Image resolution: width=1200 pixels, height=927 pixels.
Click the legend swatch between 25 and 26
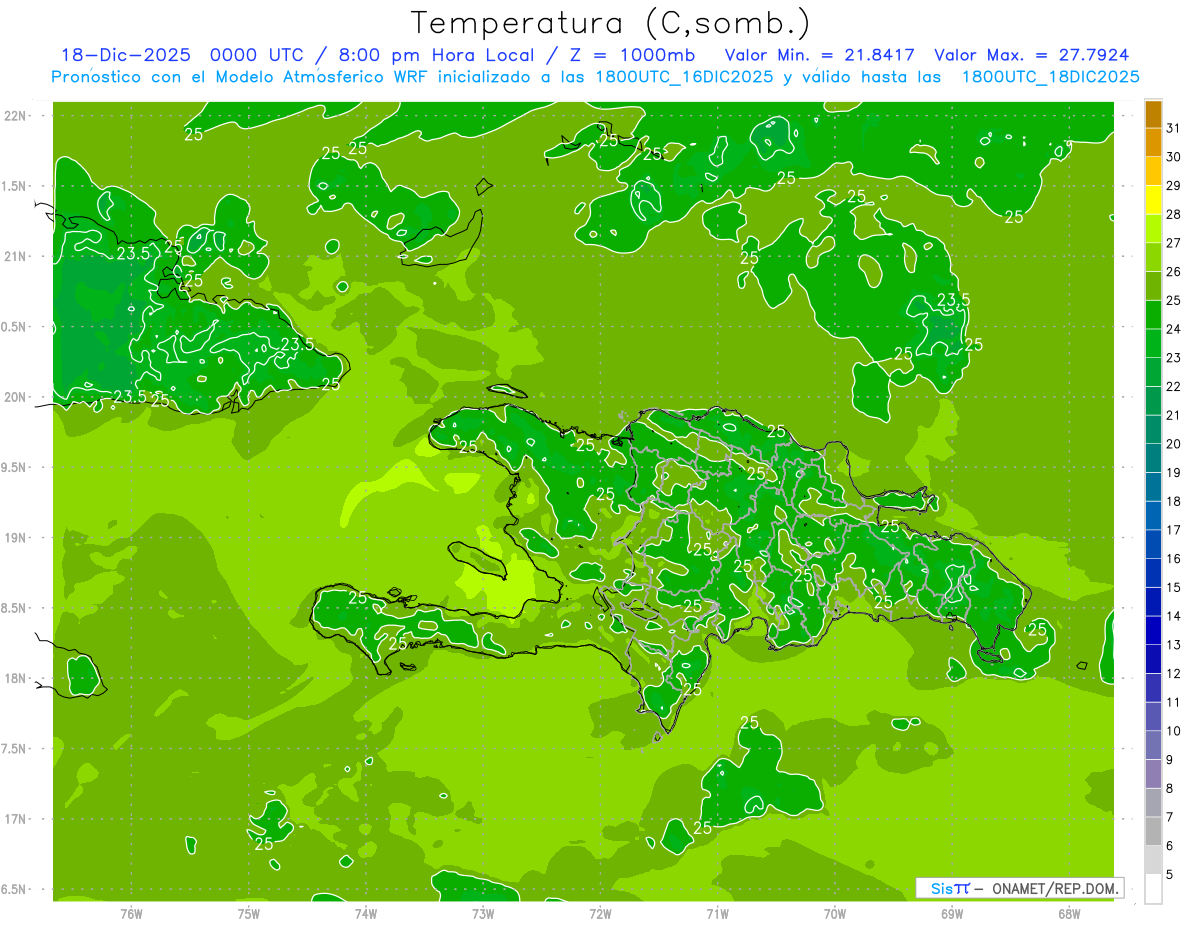[x=1153, y=286]
